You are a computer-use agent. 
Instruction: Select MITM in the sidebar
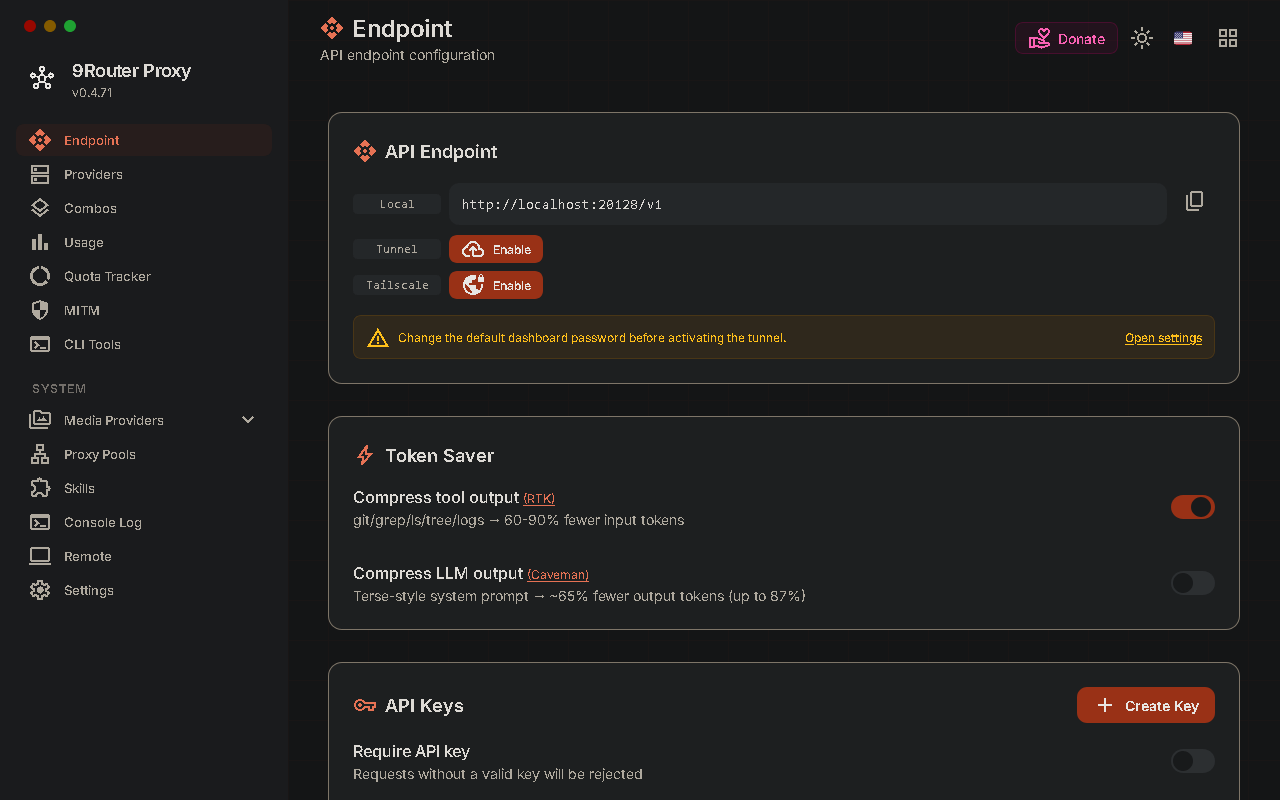(x=144, y=310)
